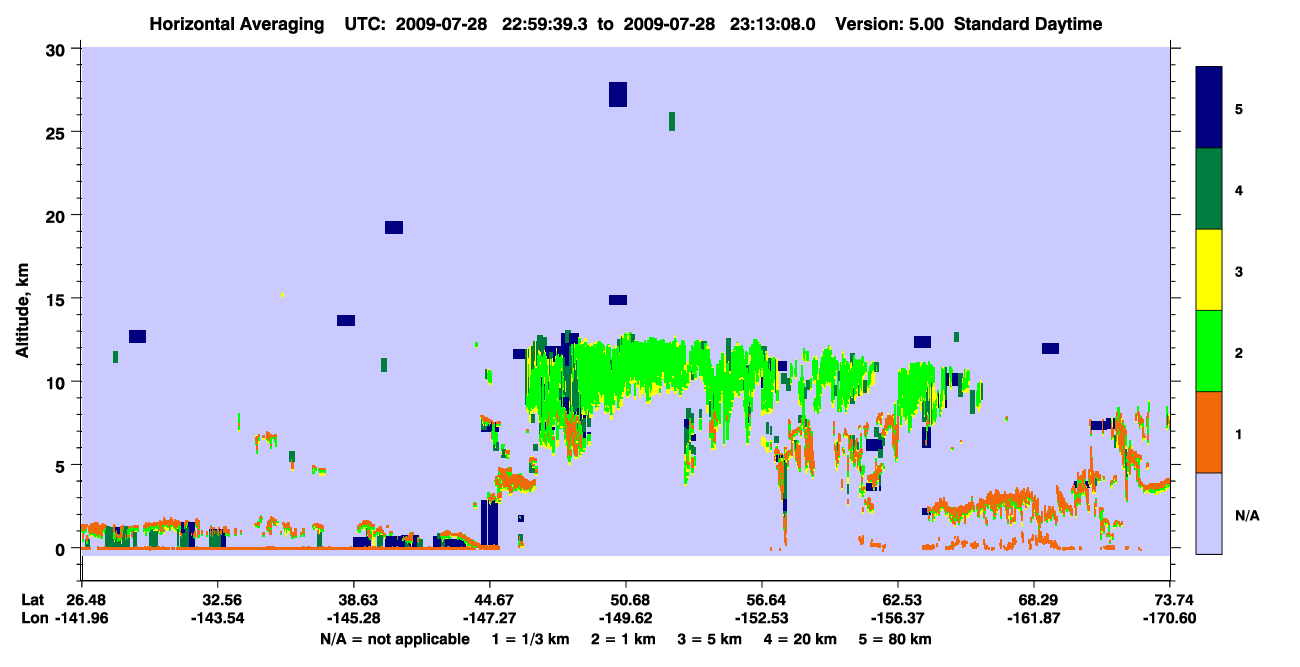Viewport: 1300px width, 667px height.
Task: Click colorbar label 1
Action: (x=1239, y=433)
